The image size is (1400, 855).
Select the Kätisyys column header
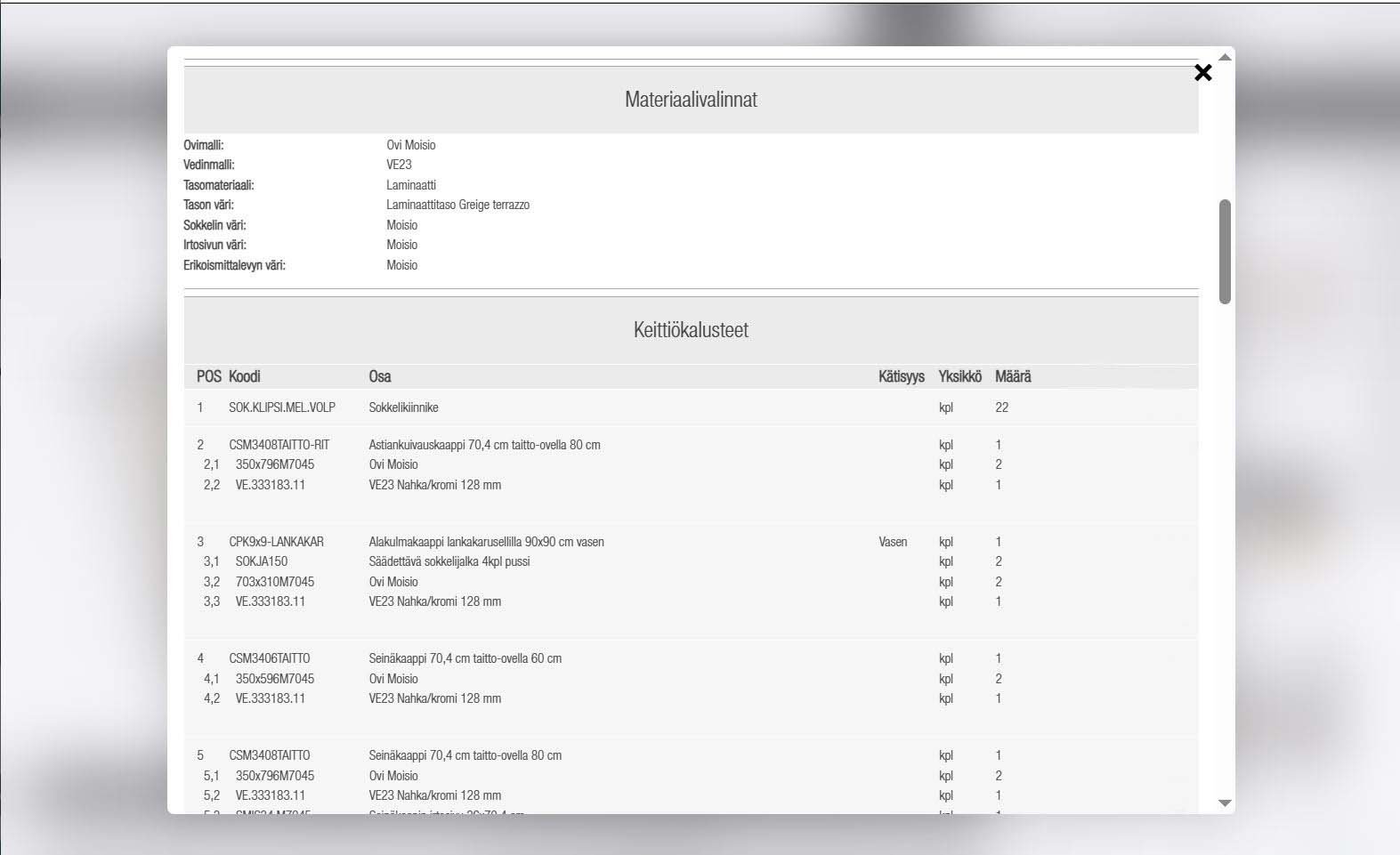point(901,376)
